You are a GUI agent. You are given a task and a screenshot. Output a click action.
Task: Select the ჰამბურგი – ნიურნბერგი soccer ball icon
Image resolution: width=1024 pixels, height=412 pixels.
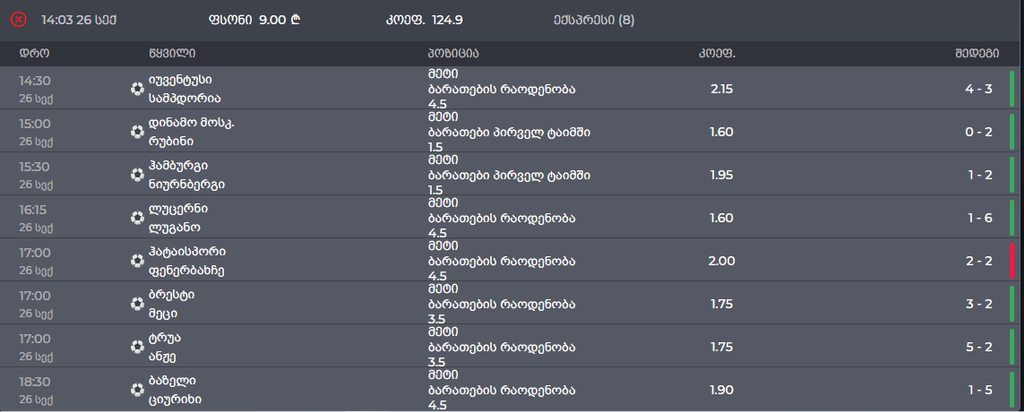[137, 175]
